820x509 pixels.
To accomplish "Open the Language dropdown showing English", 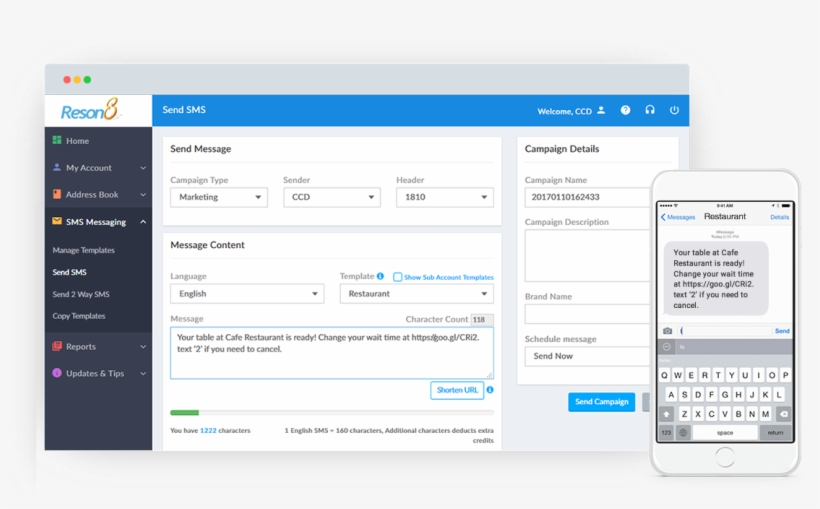I will [x=247, y=293].
